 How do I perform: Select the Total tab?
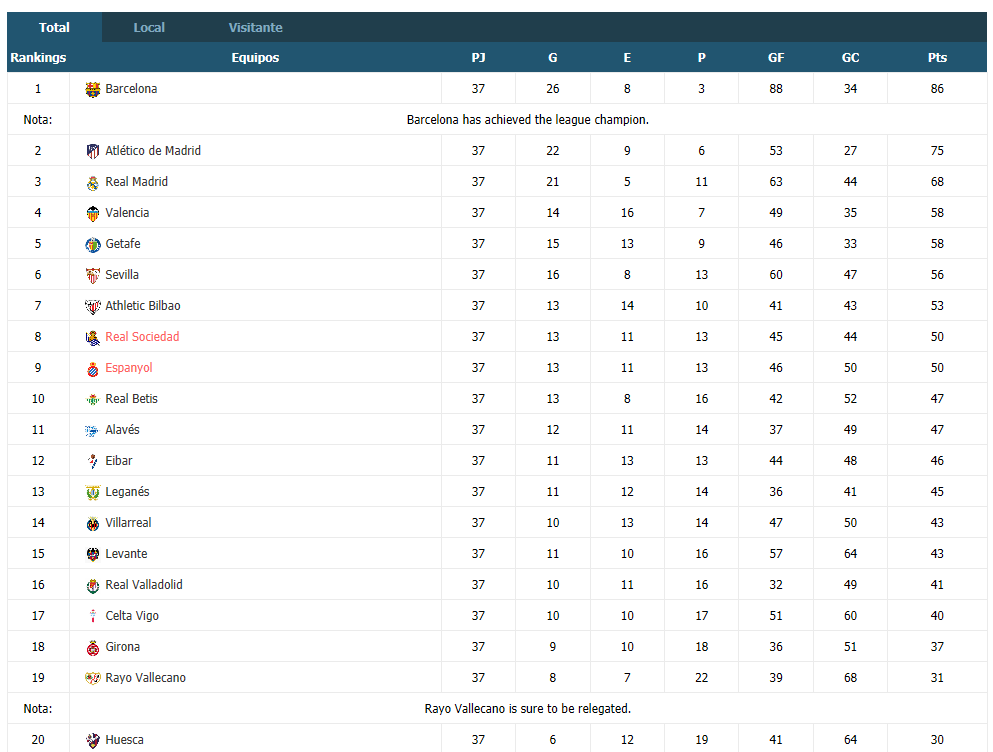point(54,27)
